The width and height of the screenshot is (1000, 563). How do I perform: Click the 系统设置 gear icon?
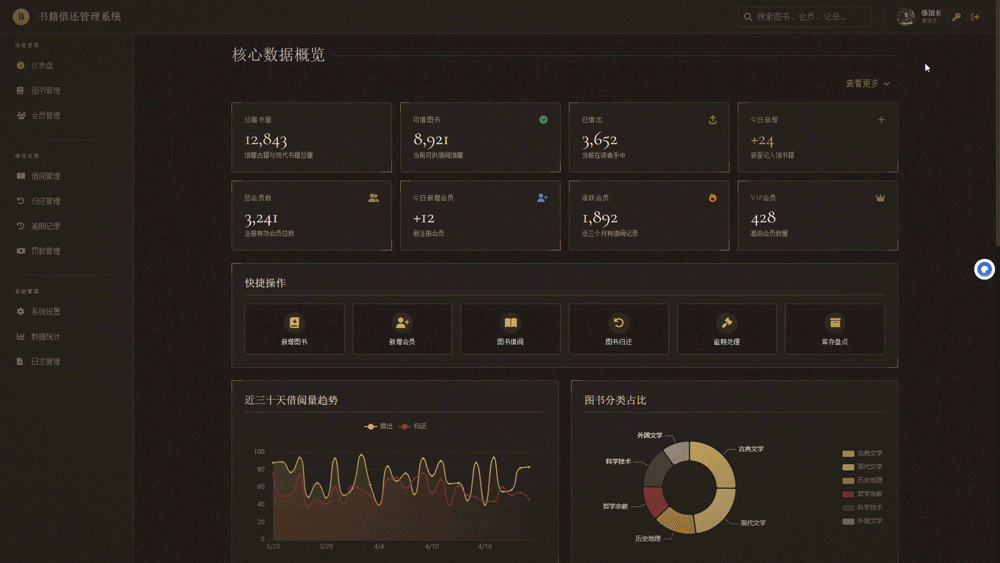(x=20, y=312)
